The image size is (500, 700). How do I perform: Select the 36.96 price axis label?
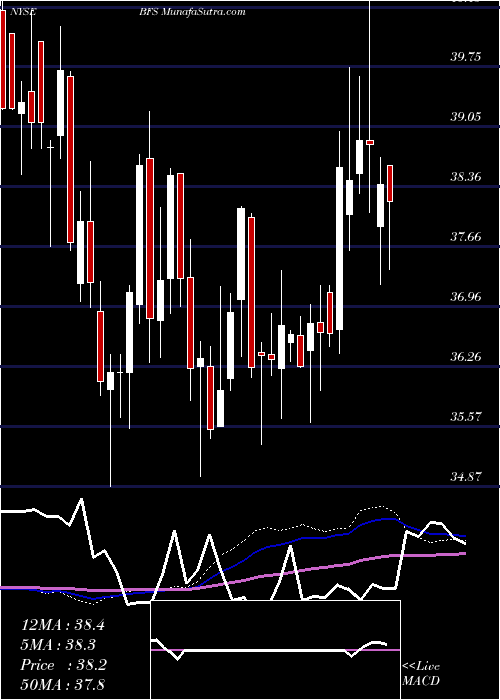(x=465, y=296)
